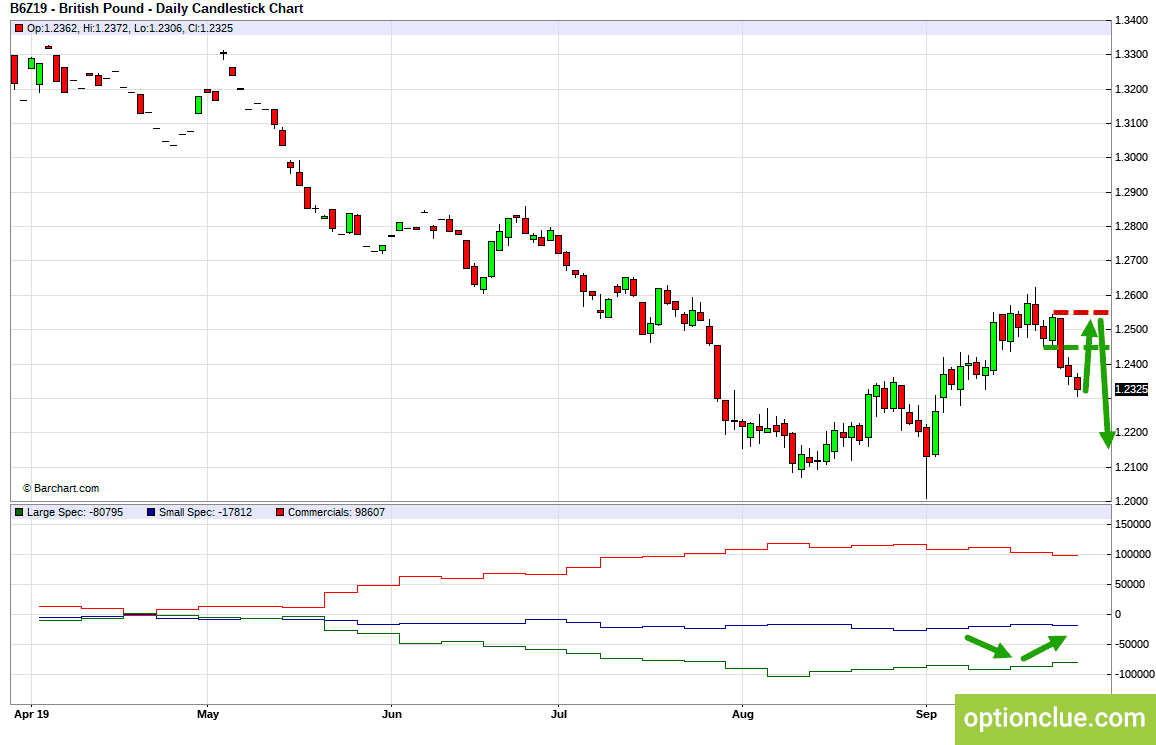
Task: Click the 1.3200 price axis label
Action: click(1131, 89)
